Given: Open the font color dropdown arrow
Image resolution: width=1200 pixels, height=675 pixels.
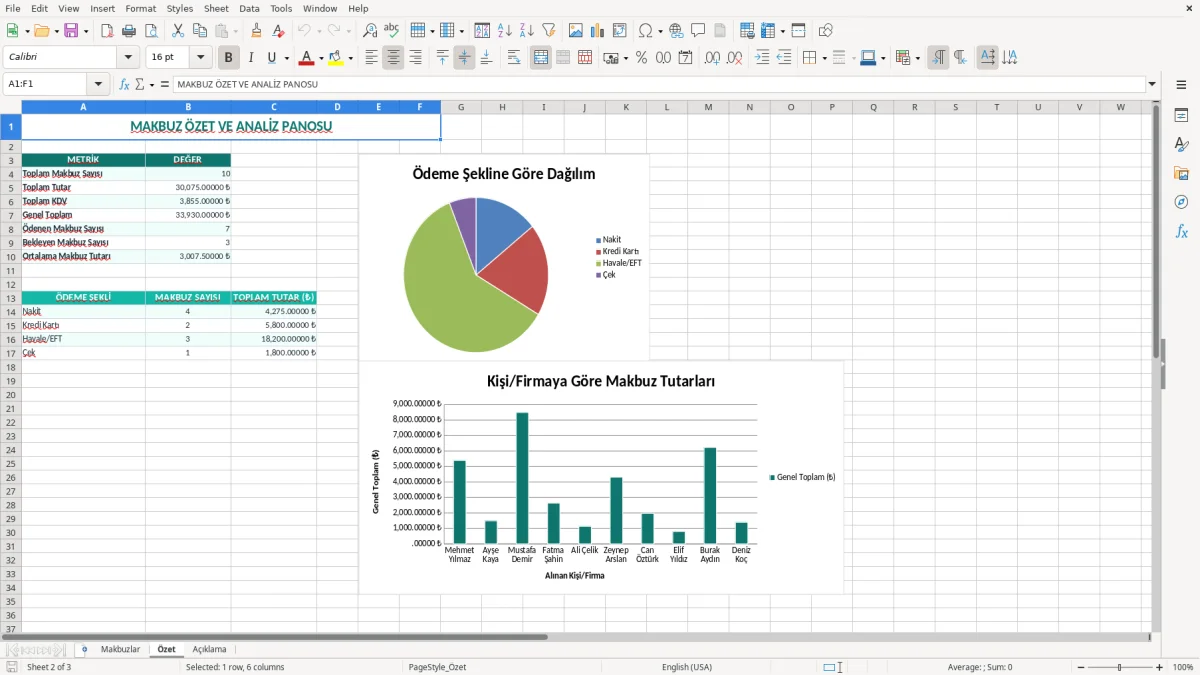Looking at the screenshot, I should (321, 58).
